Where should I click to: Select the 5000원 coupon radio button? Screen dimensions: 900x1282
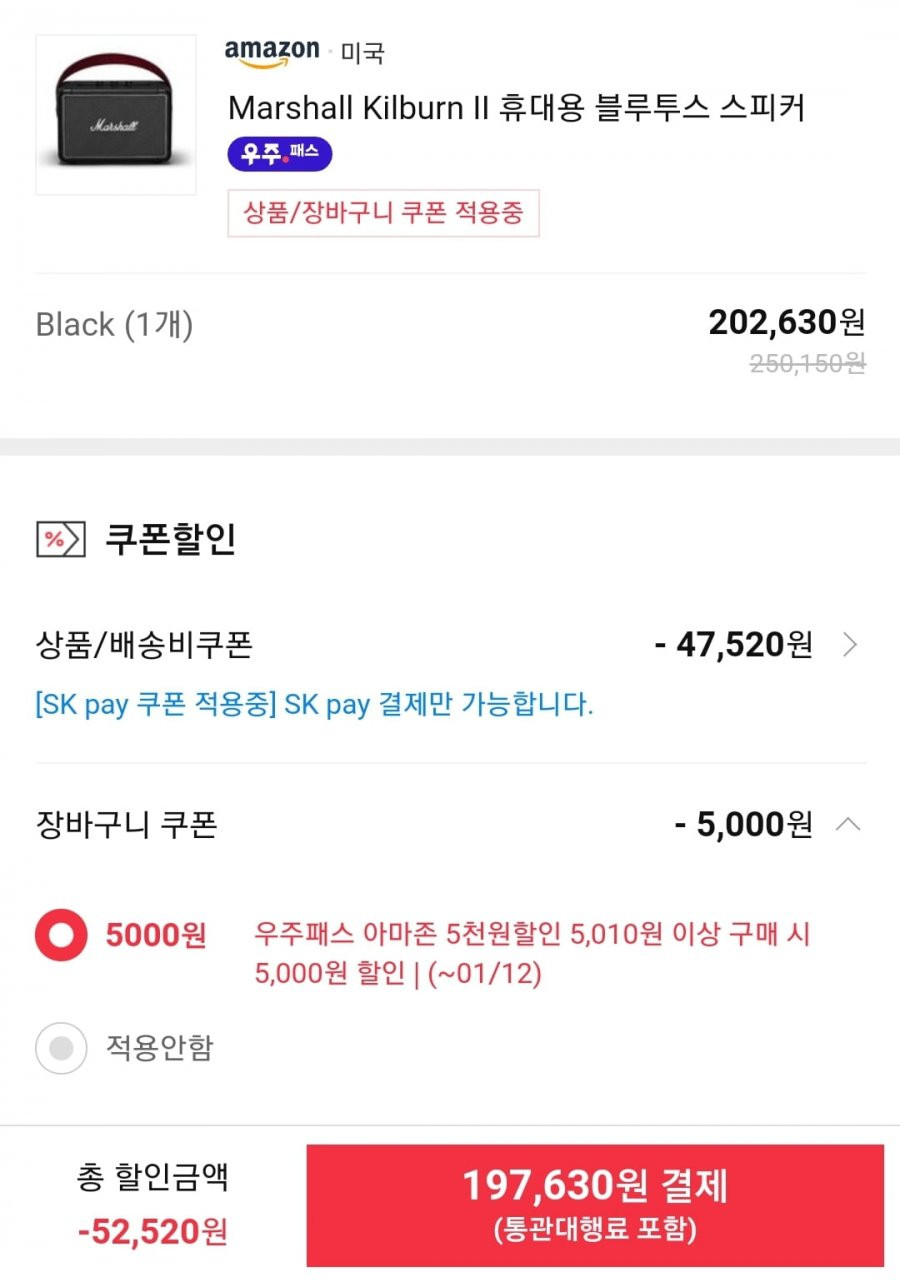[61, 936]
